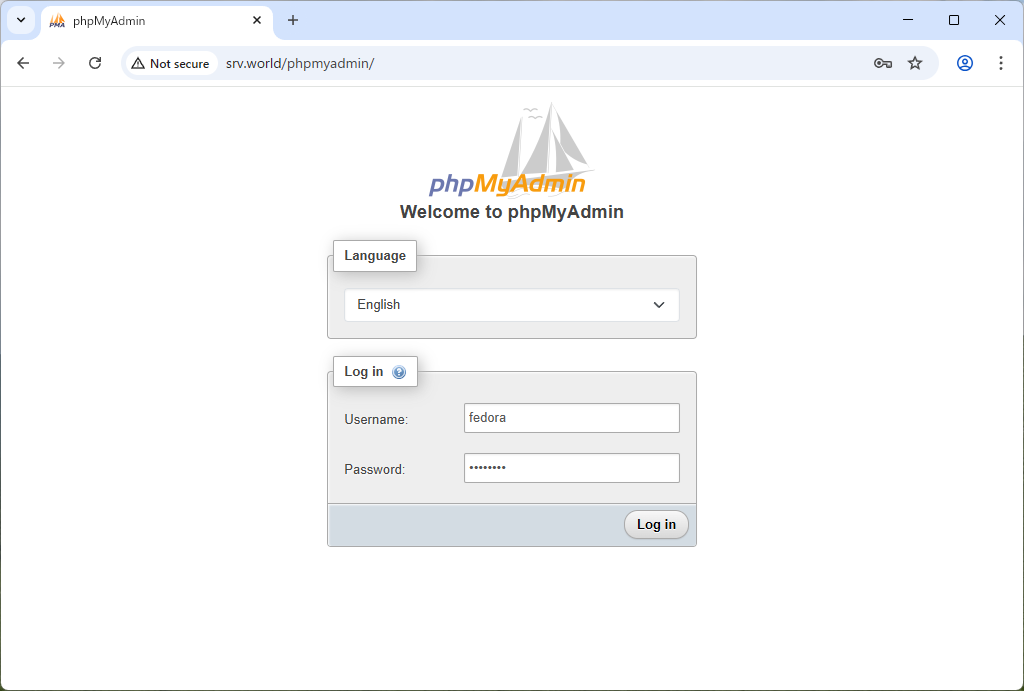Click inside the Password field
The height and width of the screenshot is (691, 1024).
click(571, 467)
